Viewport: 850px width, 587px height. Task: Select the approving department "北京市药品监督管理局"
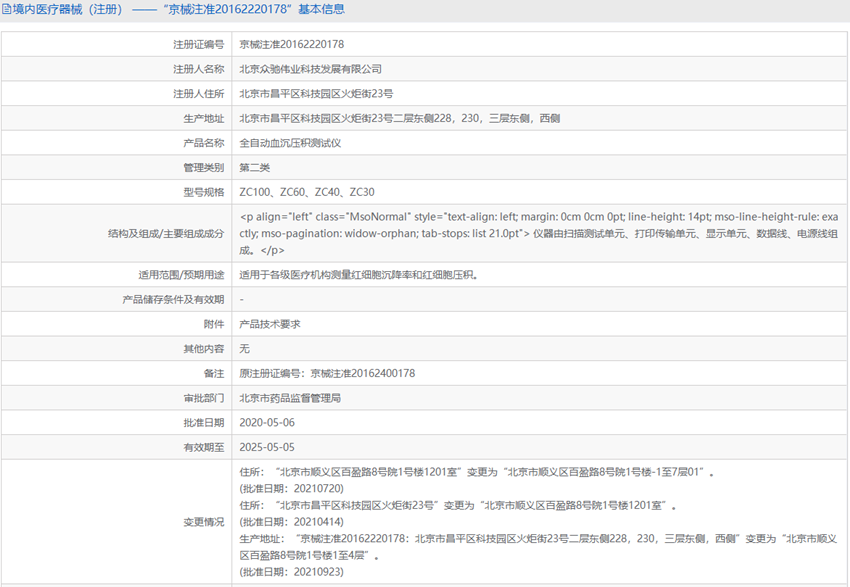point(291,398)
